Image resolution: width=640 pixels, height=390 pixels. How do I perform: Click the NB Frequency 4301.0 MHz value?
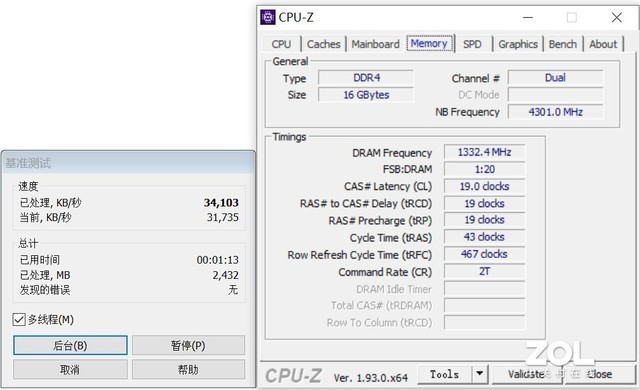click(x=556, y=112)
